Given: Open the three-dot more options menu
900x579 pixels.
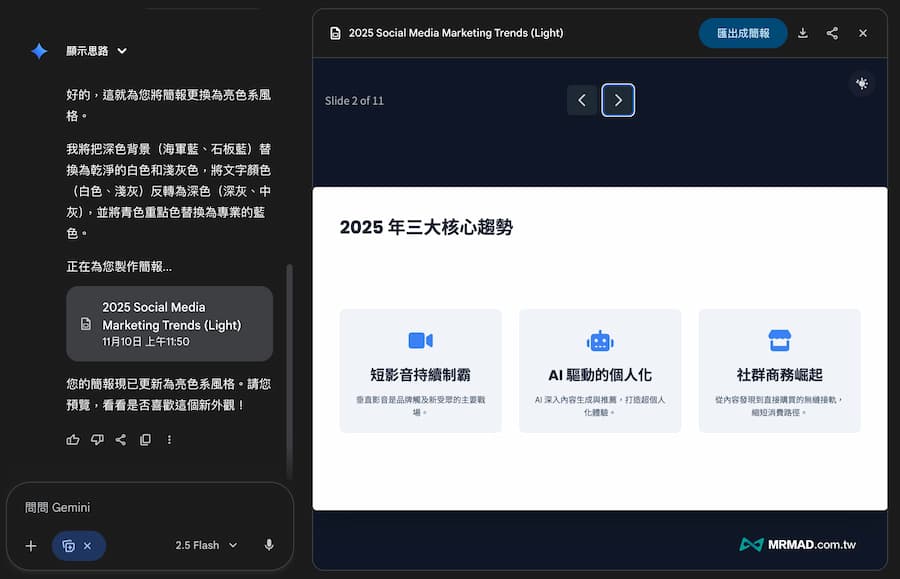Looking at the screenshot, I should (x=169, y=439).
